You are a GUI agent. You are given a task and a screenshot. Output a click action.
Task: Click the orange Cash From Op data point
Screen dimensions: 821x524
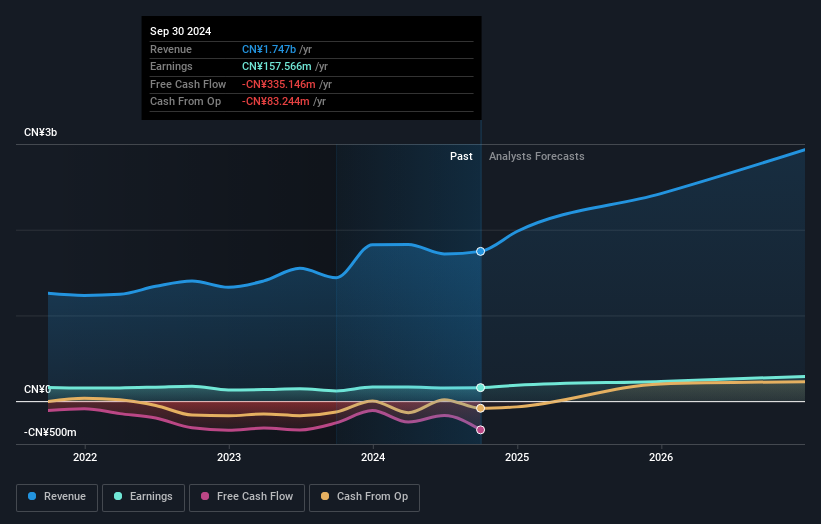click(480, 408)
